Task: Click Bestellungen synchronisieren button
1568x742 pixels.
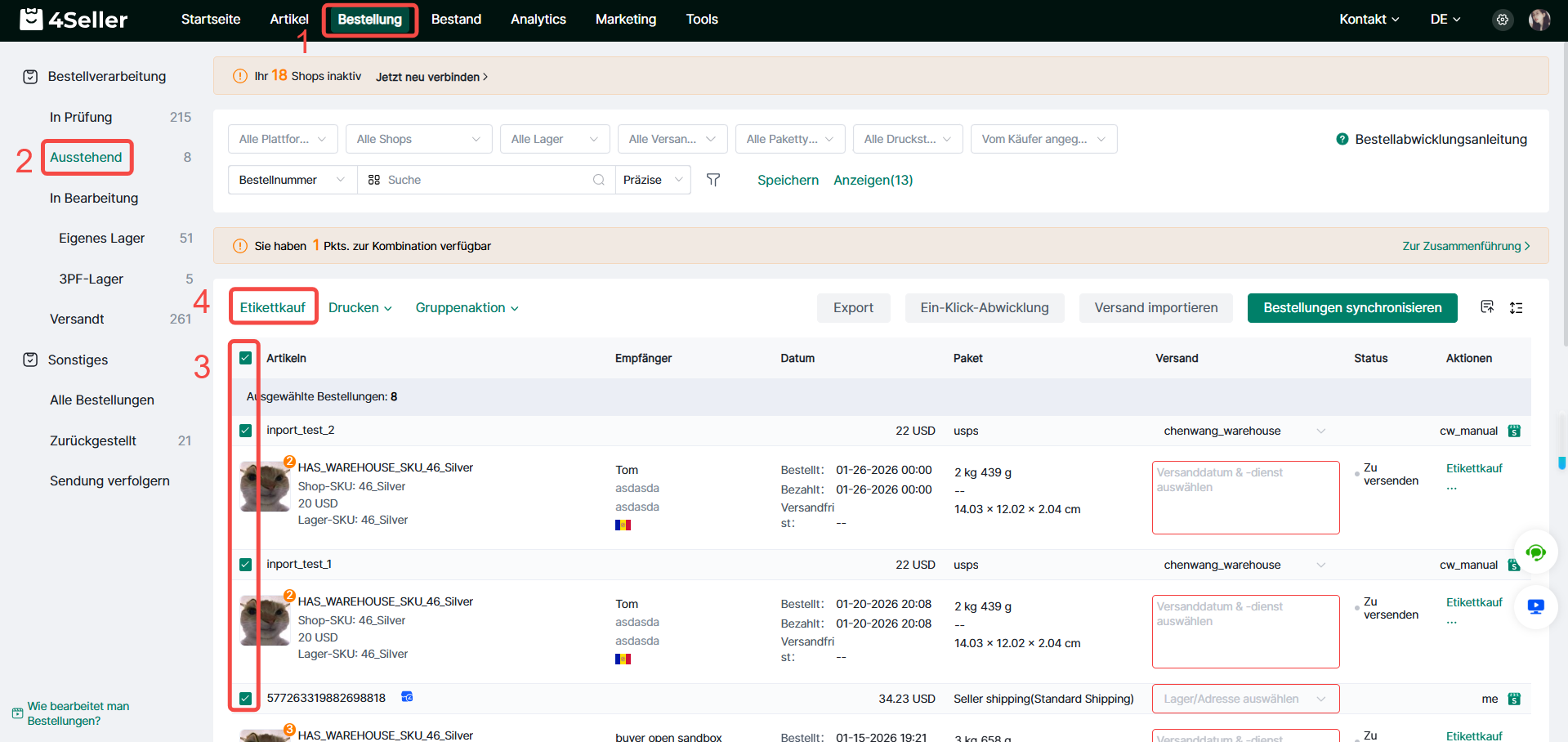Action: pos(1351,308)
